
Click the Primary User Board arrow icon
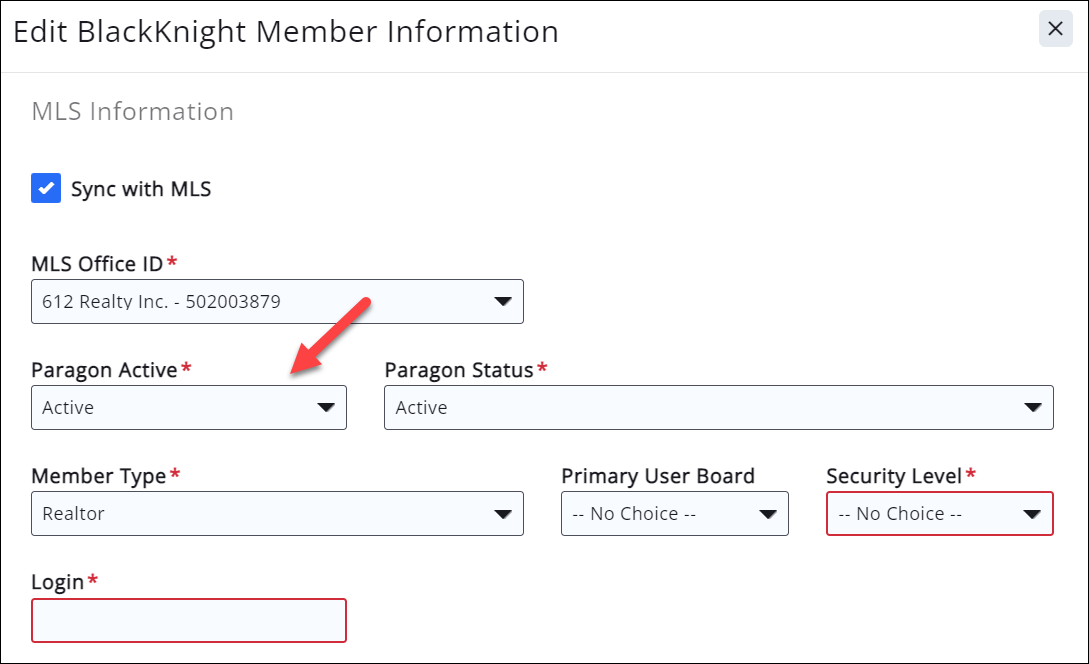click(x=767, y=514)
